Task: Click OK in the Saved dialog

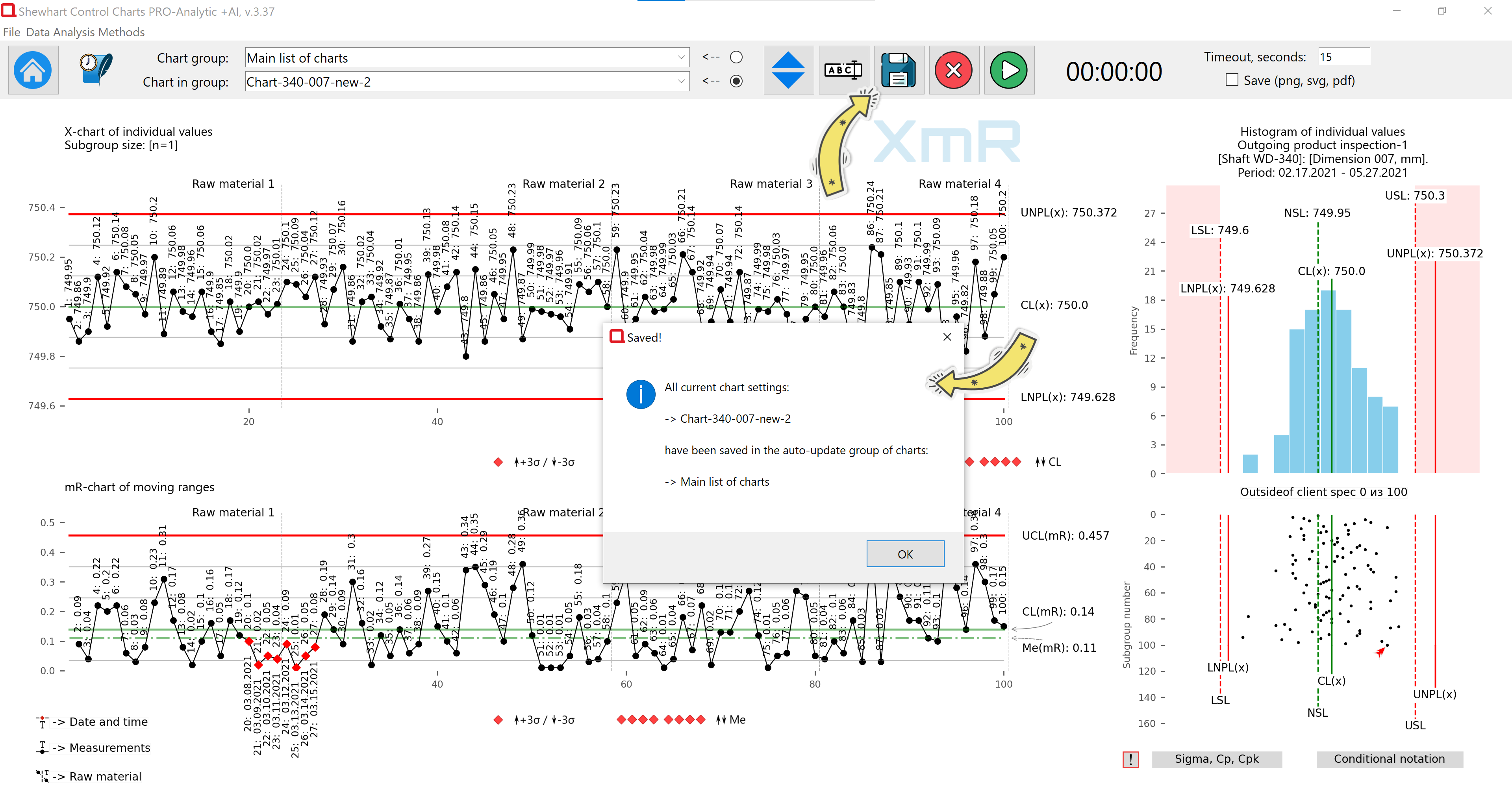Action: tap(904, 554)
